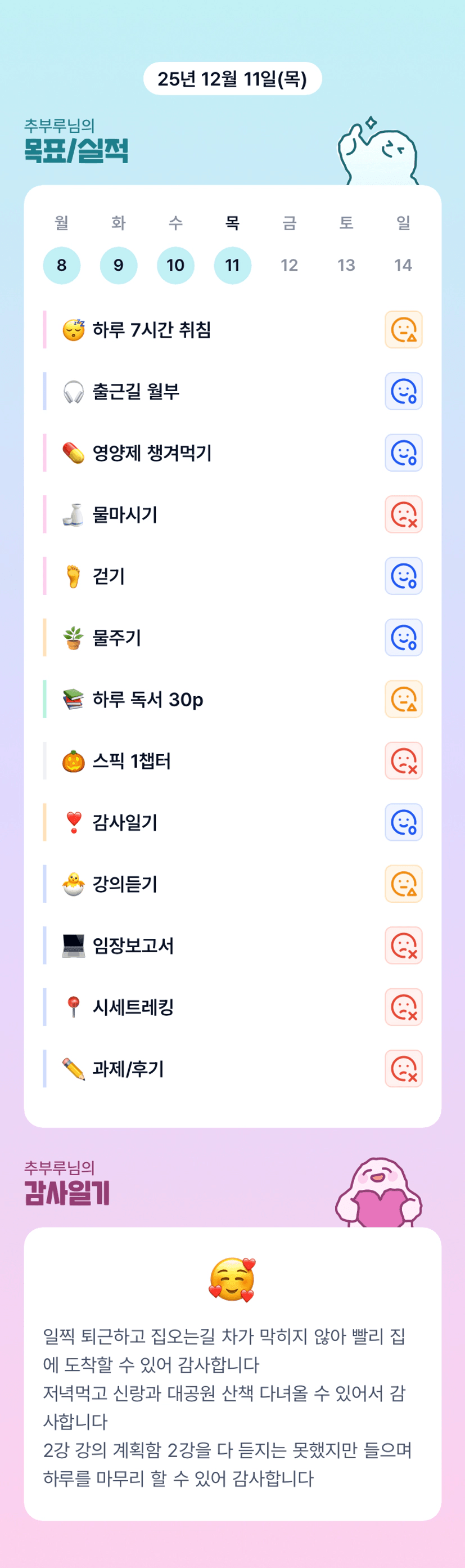The image size is (465, 1568).
Task: Switch to Friday the 12th
Action: click(290, 266)
